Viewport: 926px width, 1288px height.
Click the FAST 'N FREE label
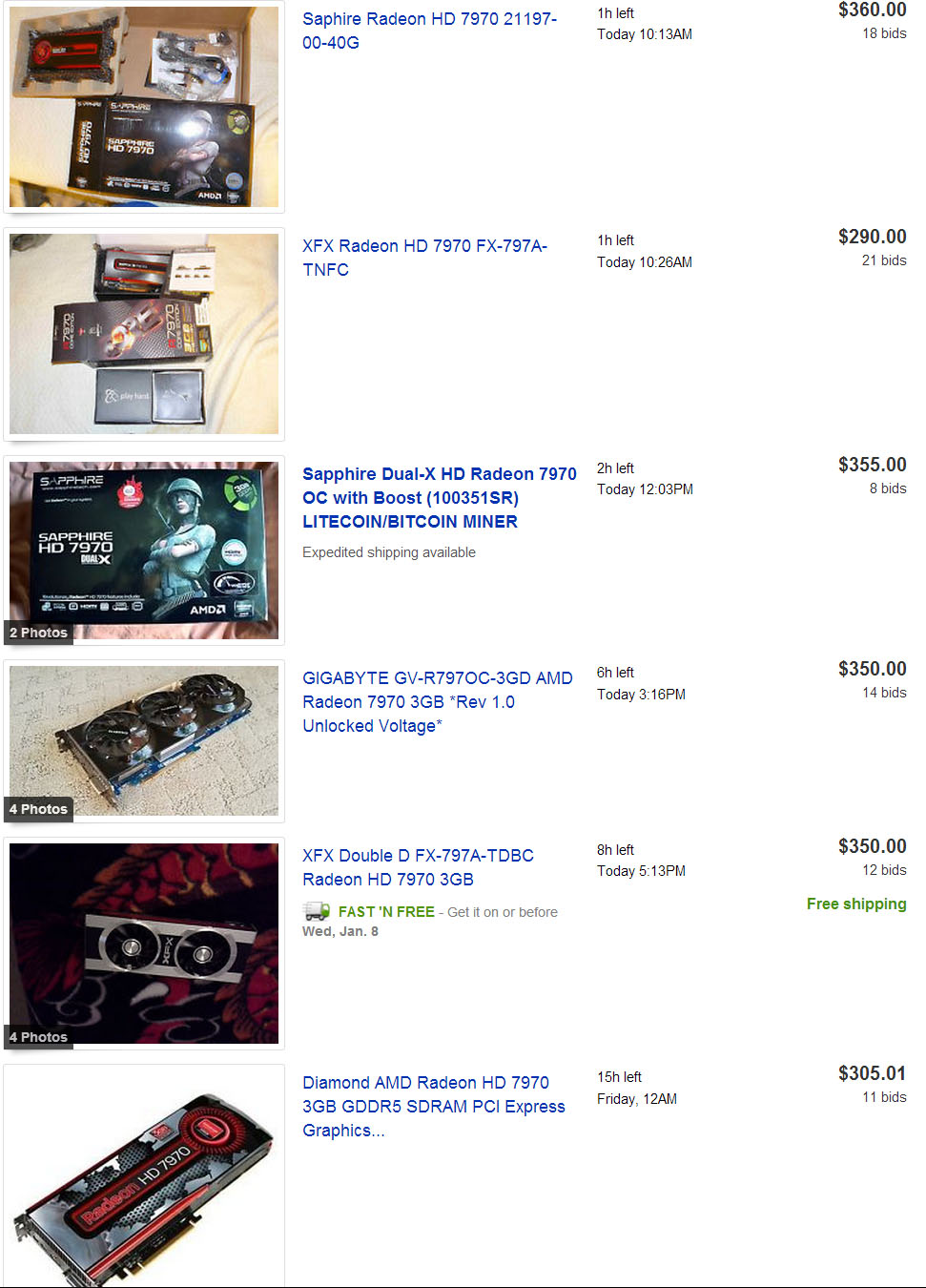click(x=386, y=912)
